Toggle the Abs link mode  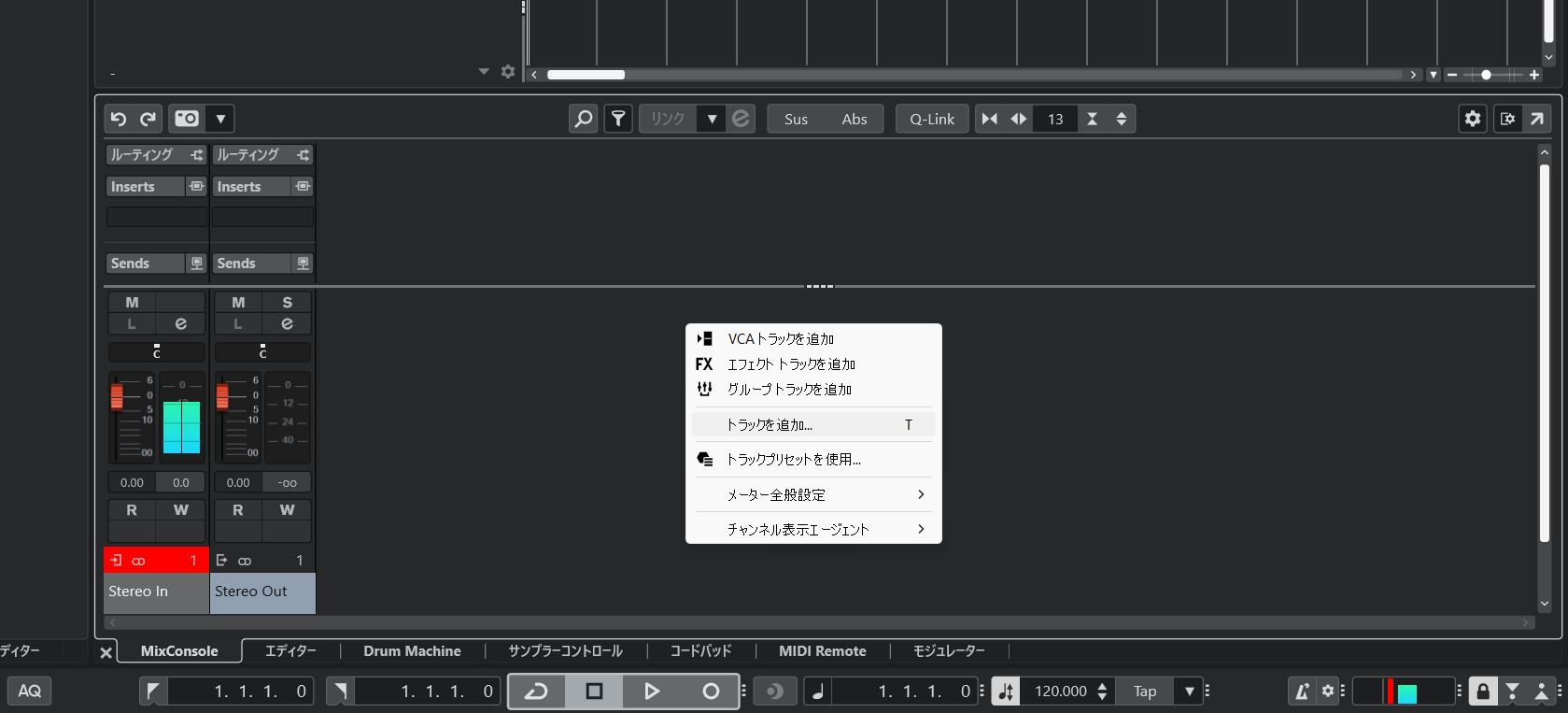(x=855, y=119)
